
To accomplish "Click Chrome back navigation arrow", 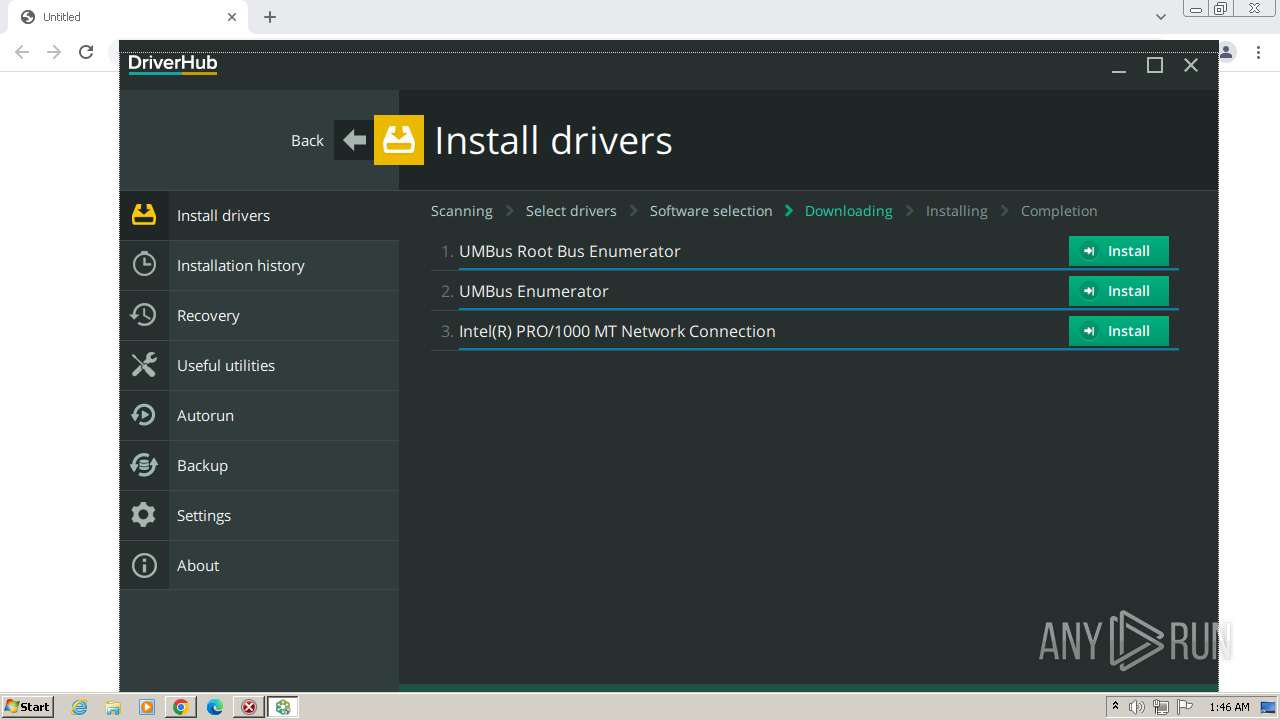I will [x=22, y=52].
